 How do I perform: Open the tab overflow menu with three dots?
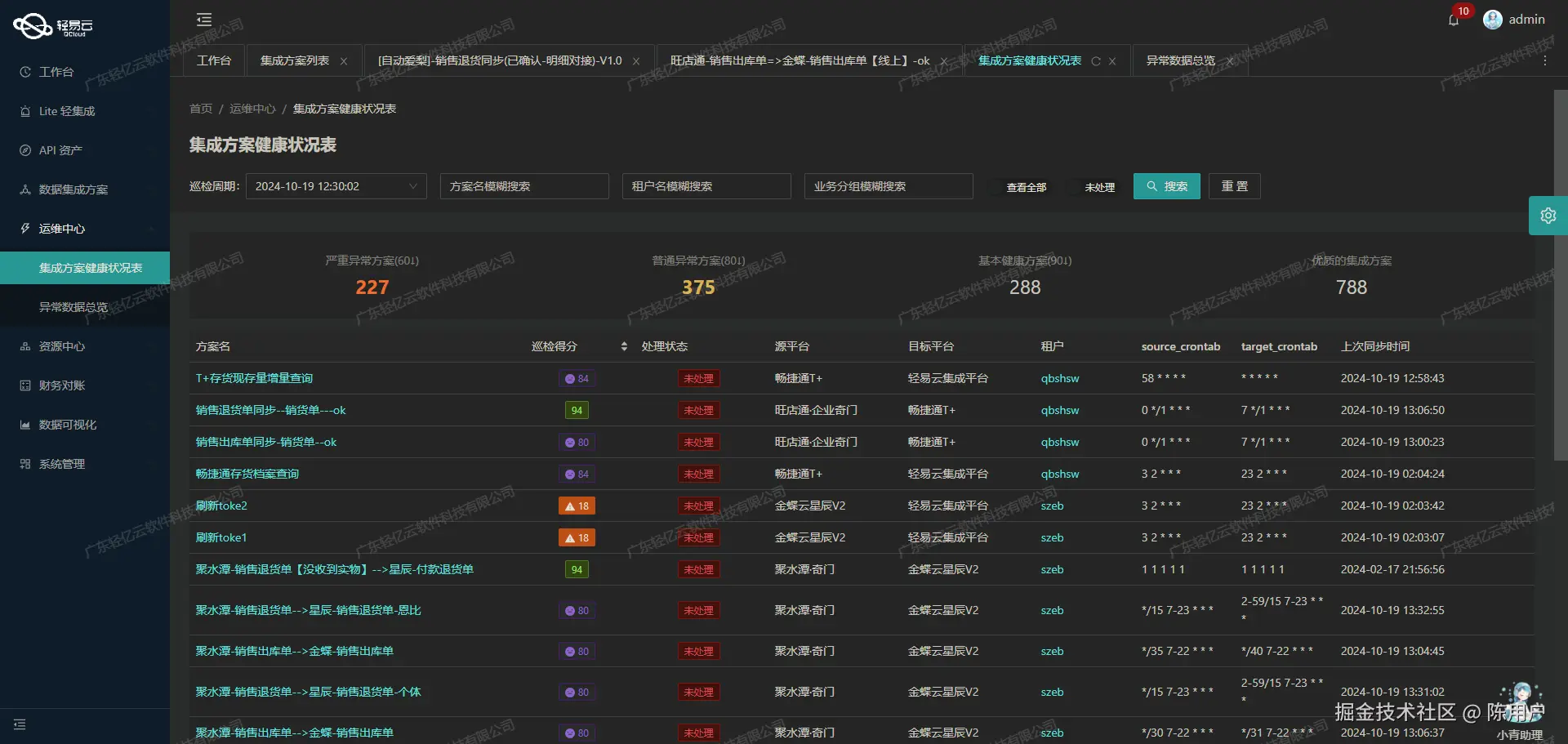pos(1545,60)
